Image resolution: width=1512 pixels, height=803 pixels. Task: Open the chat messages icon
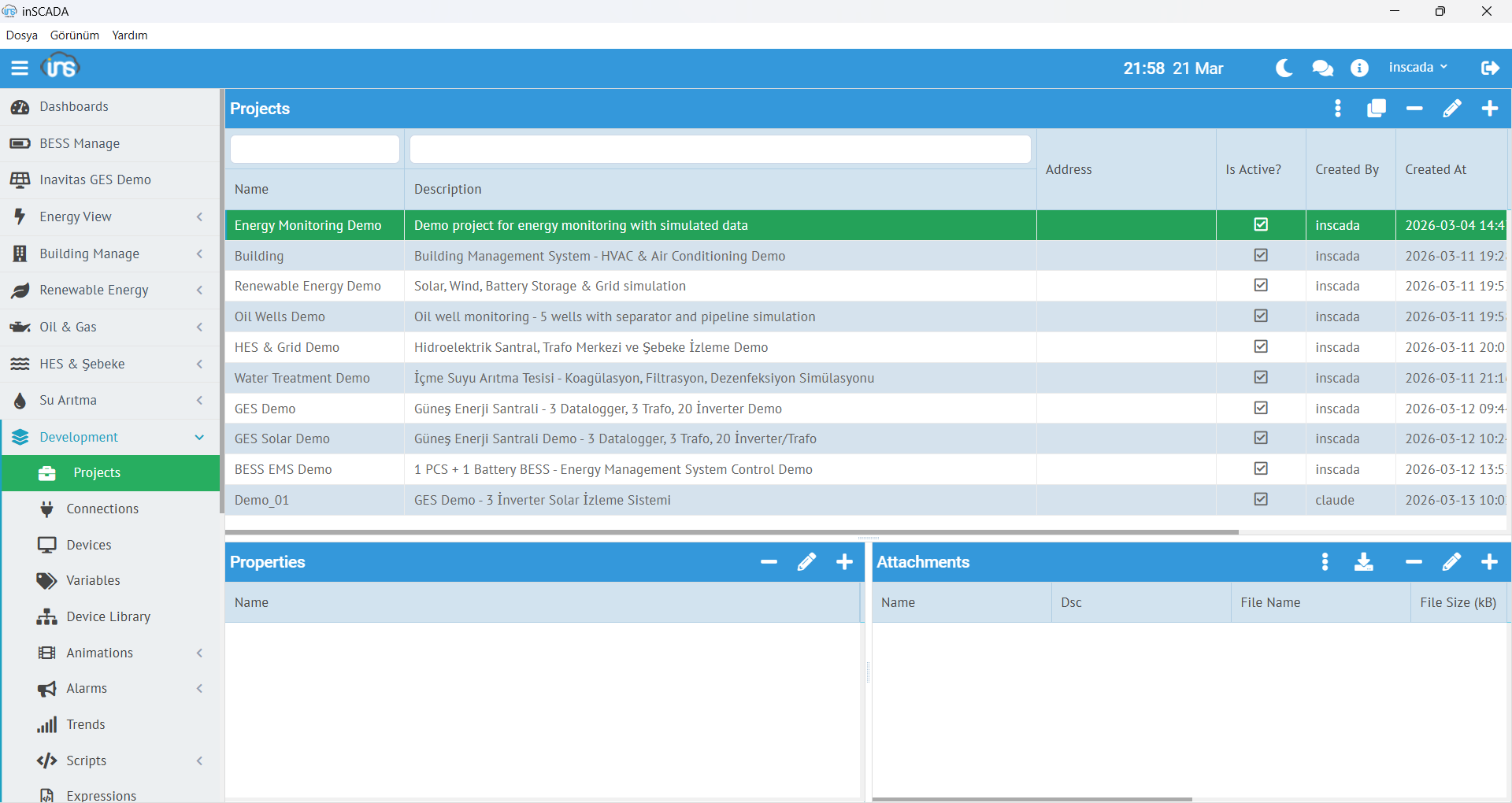pyautogui.click(x=1322, y=68)
